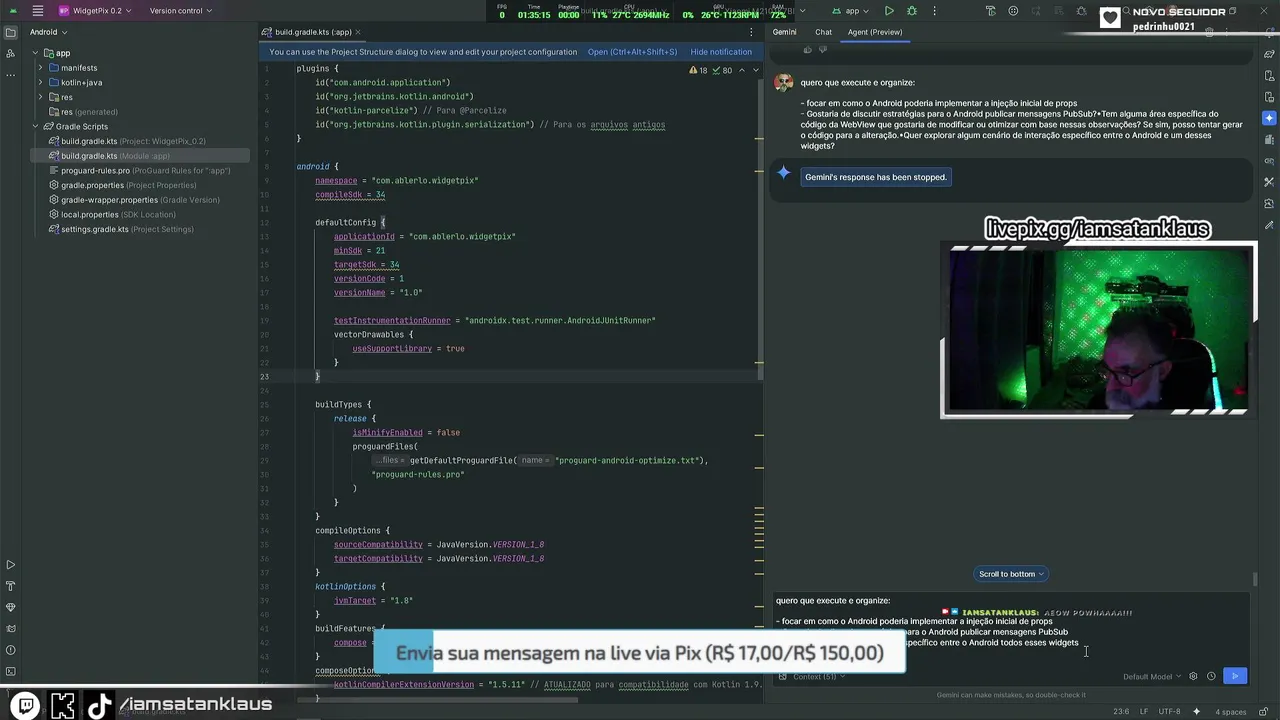Open settings.gradle.kts file
Screen dimensions: 1280x720
coord(121,229)
